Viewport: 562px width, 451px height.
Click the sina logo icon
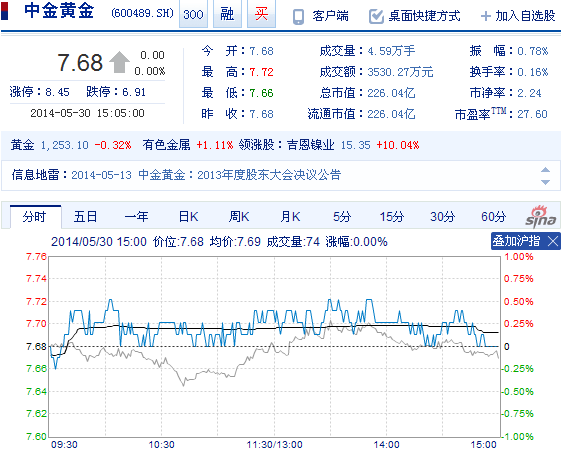pos(541,217)
